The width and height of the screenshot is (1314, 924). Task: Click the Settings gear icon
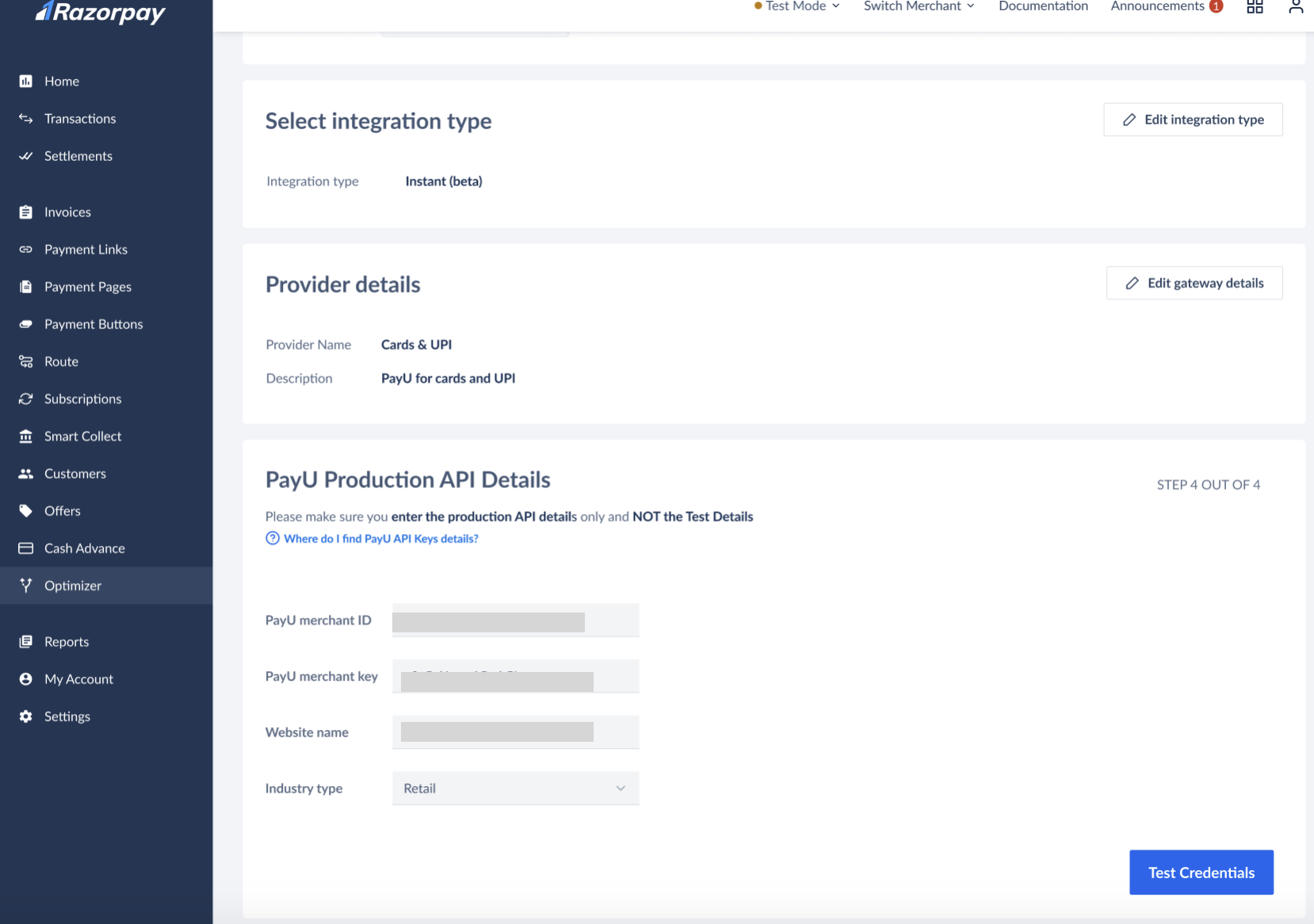(x=26, y=716)
